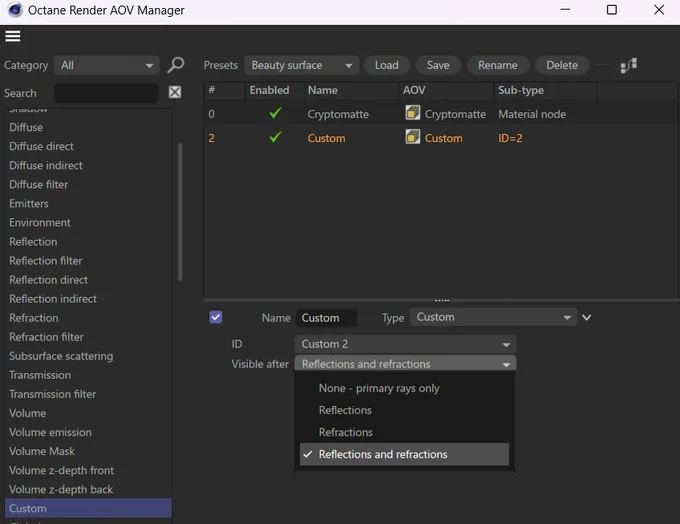Open the ID Custom 2 dropdown
Screen dimensions: 680x524
click(x=405, y=344)
